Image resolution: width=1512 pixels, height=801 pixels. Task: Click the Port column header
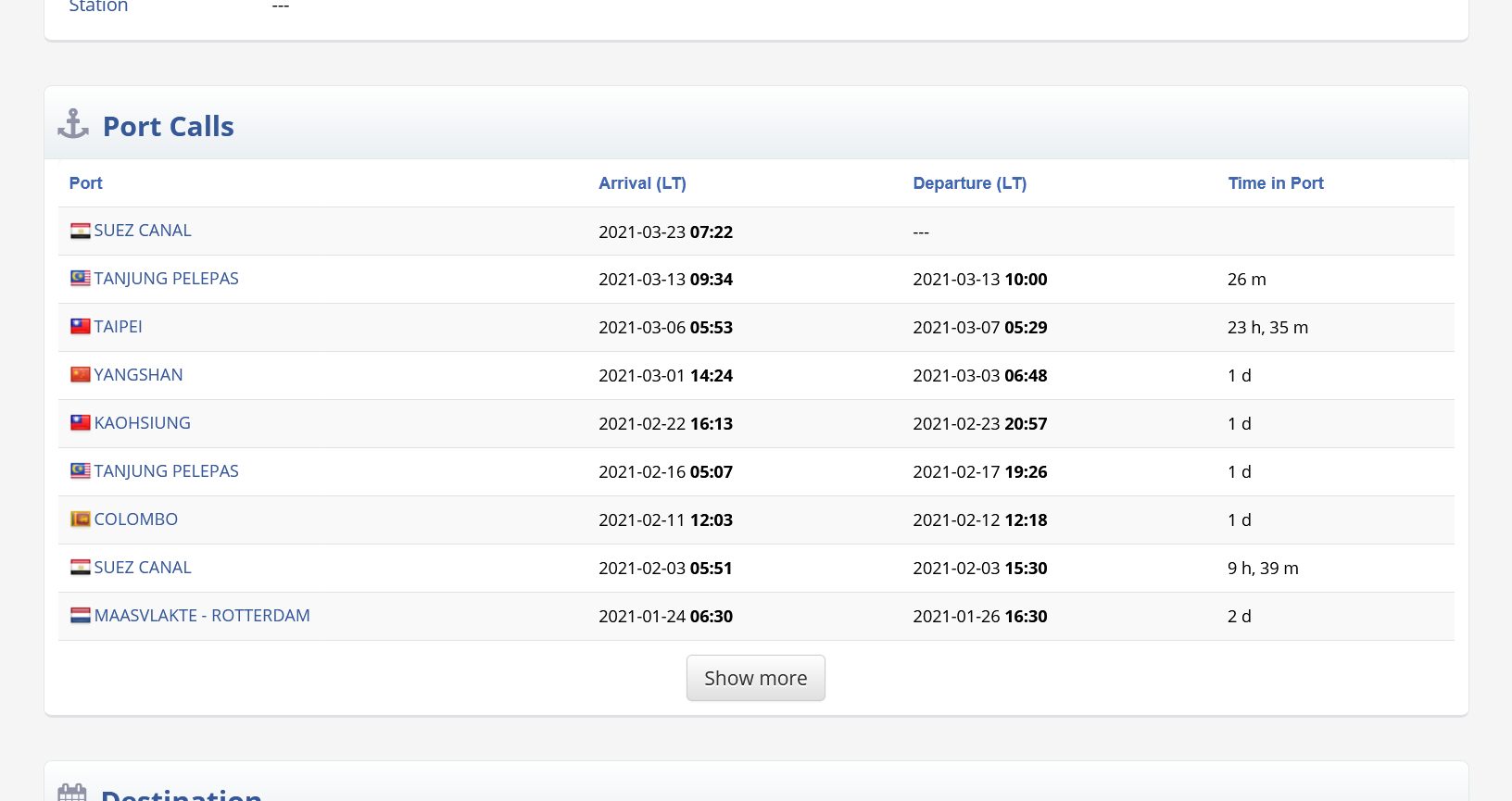point(86,183)
